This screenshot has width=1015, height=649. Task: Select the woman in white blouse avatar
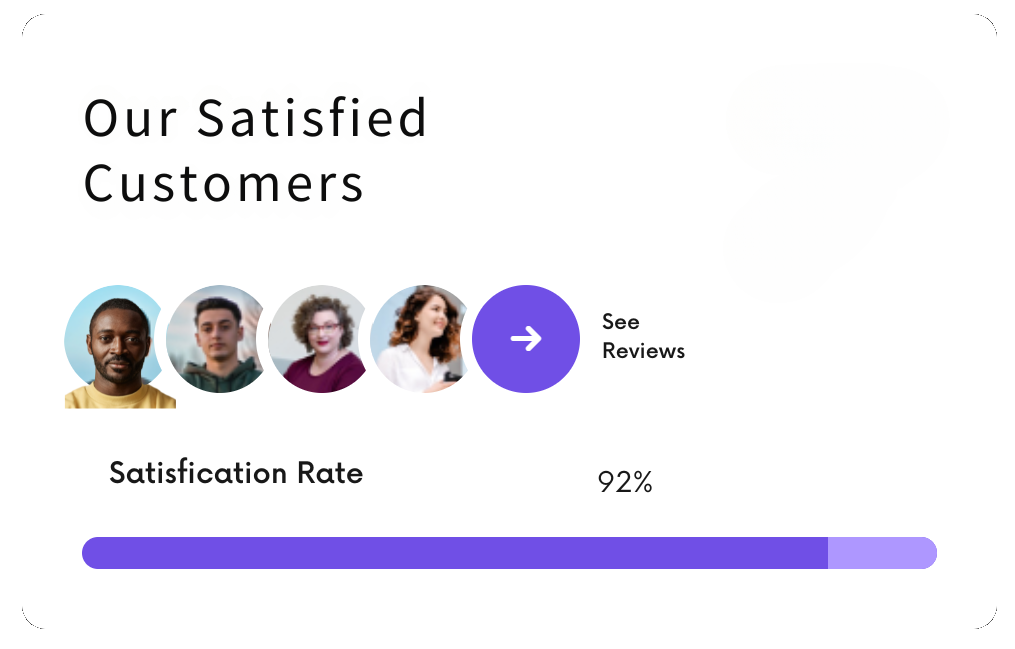(421, 338)
